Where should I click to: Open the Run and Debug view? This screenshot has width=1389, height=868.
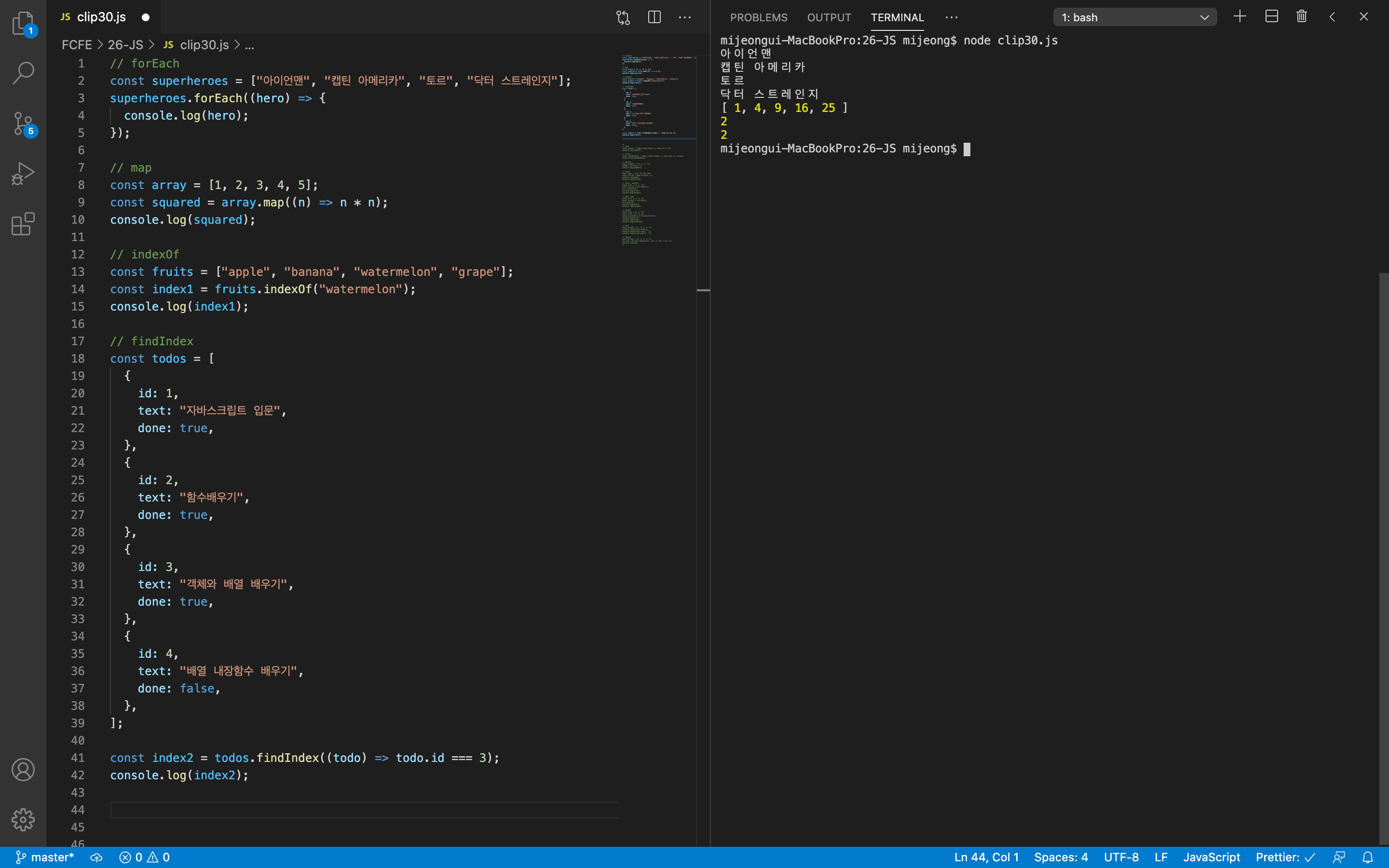(23, 174)
